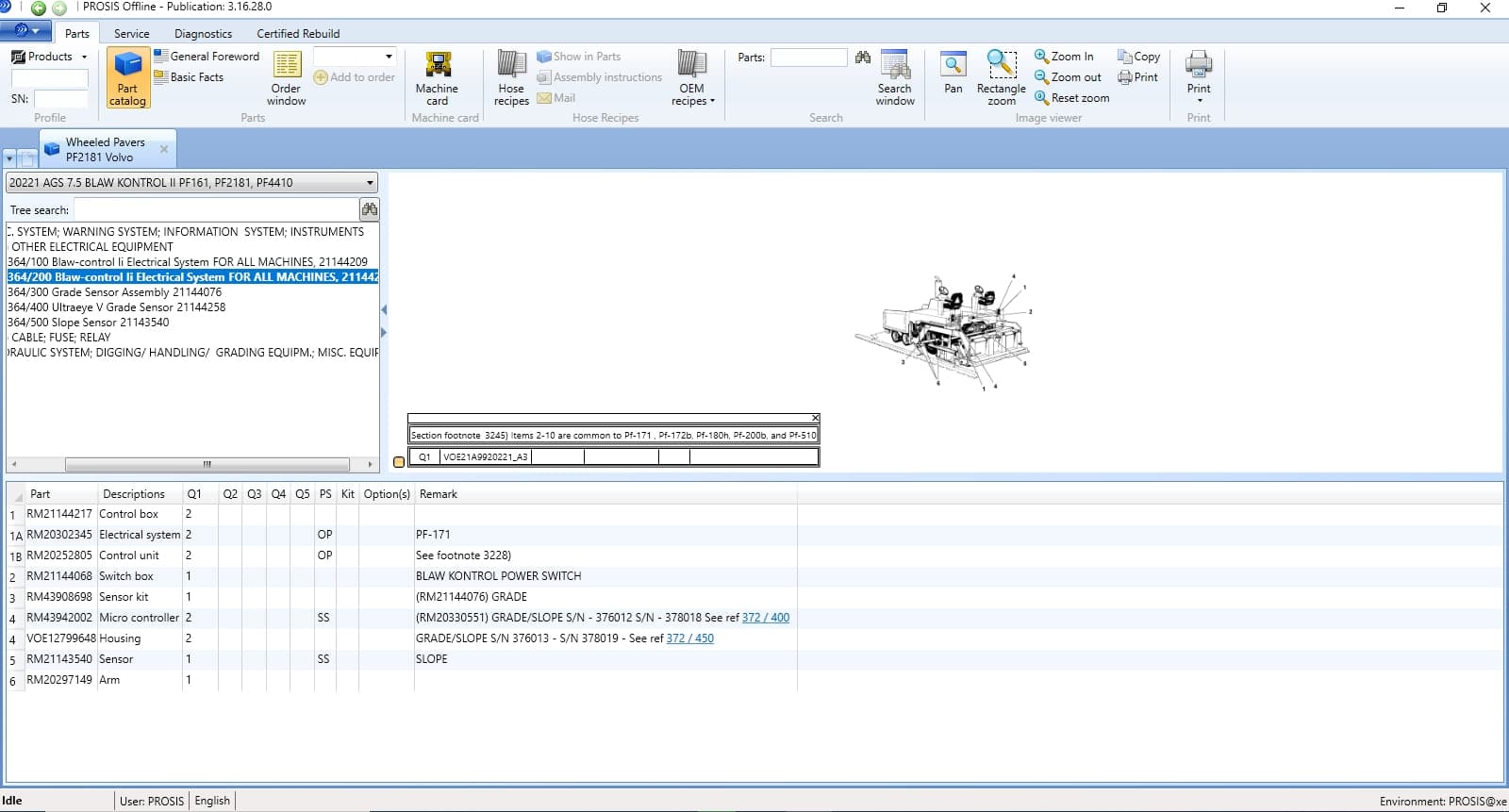Toggle the yellow footnote marker checkbox
1509x812 pixels.
click(399, 461)
